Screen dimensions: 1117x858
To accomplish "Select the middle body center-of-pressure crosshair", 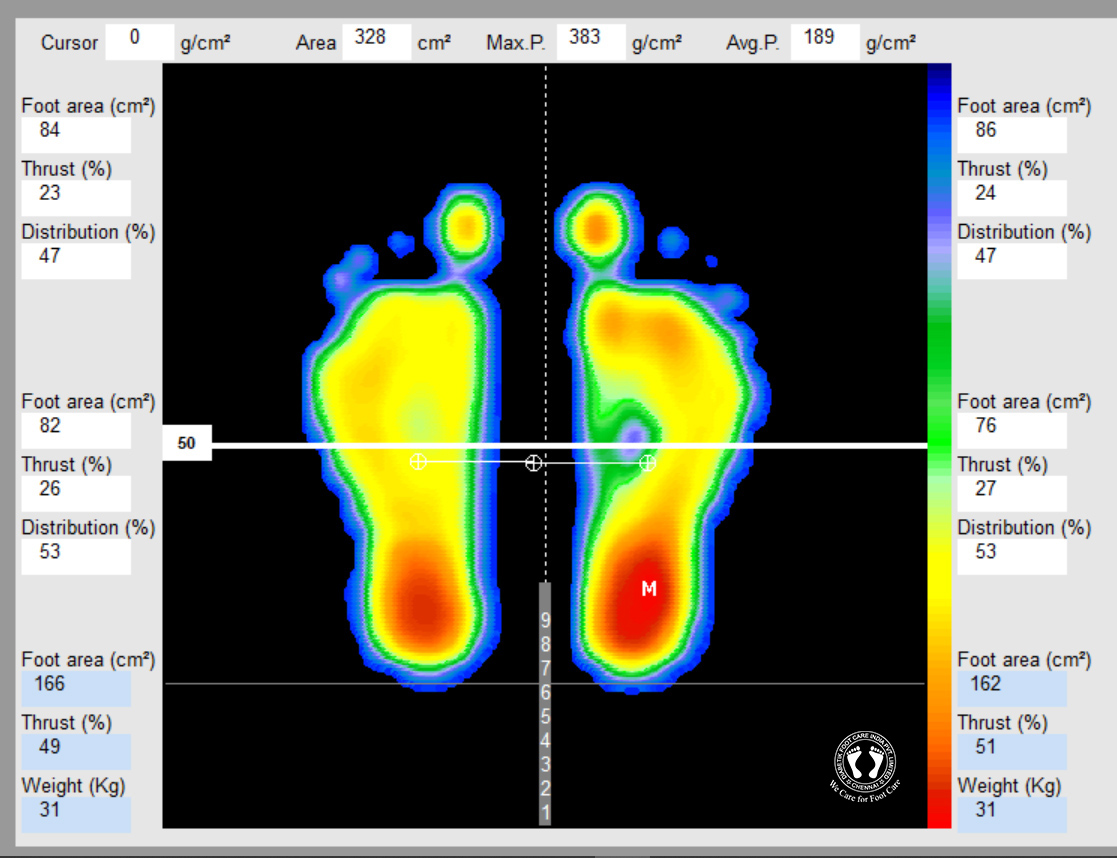I will click(x=534, y=462).
